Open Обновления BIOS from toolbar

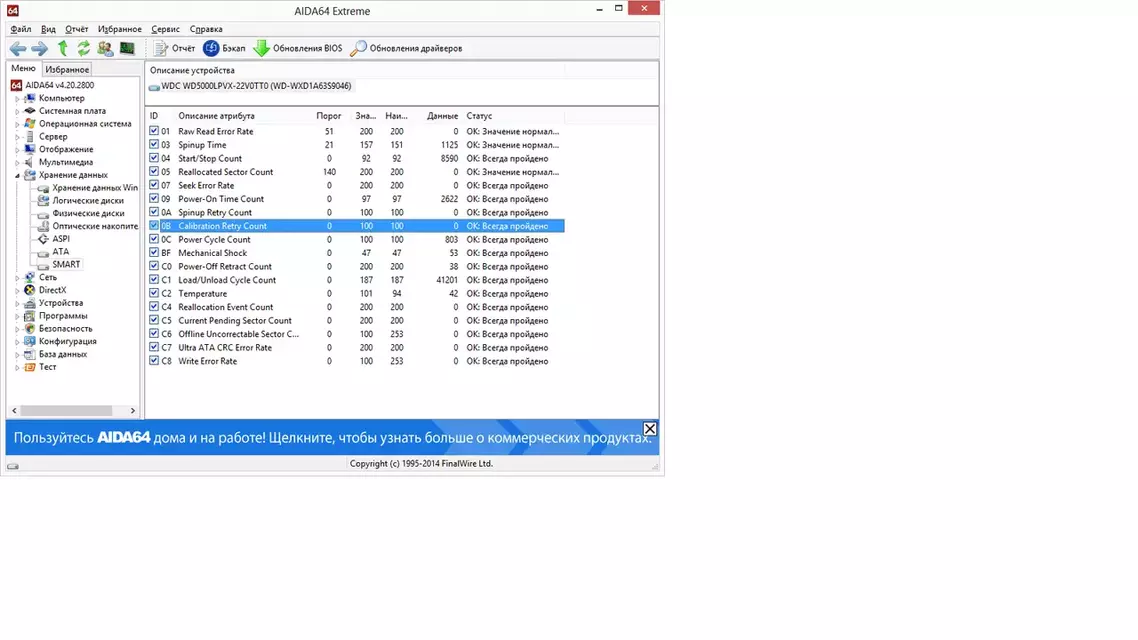click(298, 49)
